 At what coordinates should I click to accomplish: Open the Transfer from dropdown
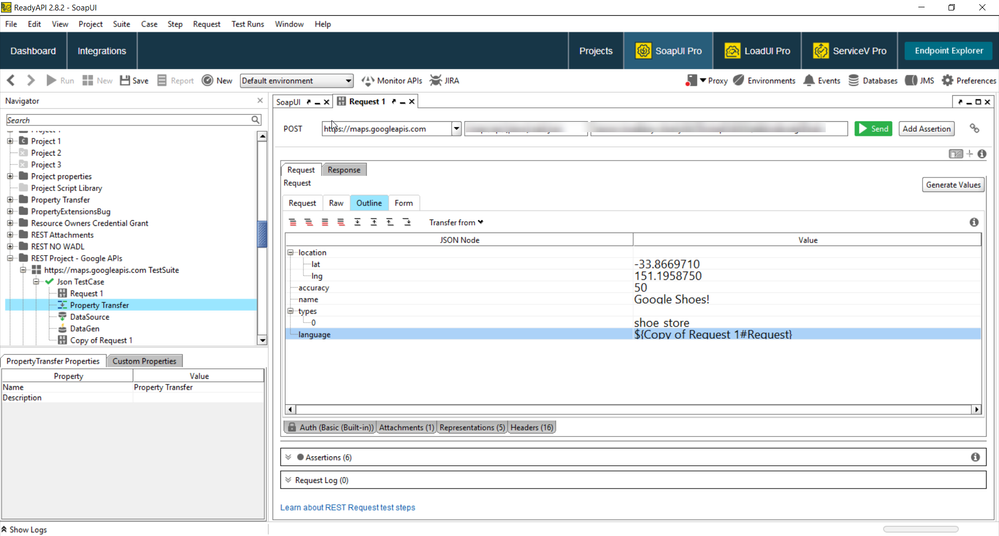coord(456,222)
